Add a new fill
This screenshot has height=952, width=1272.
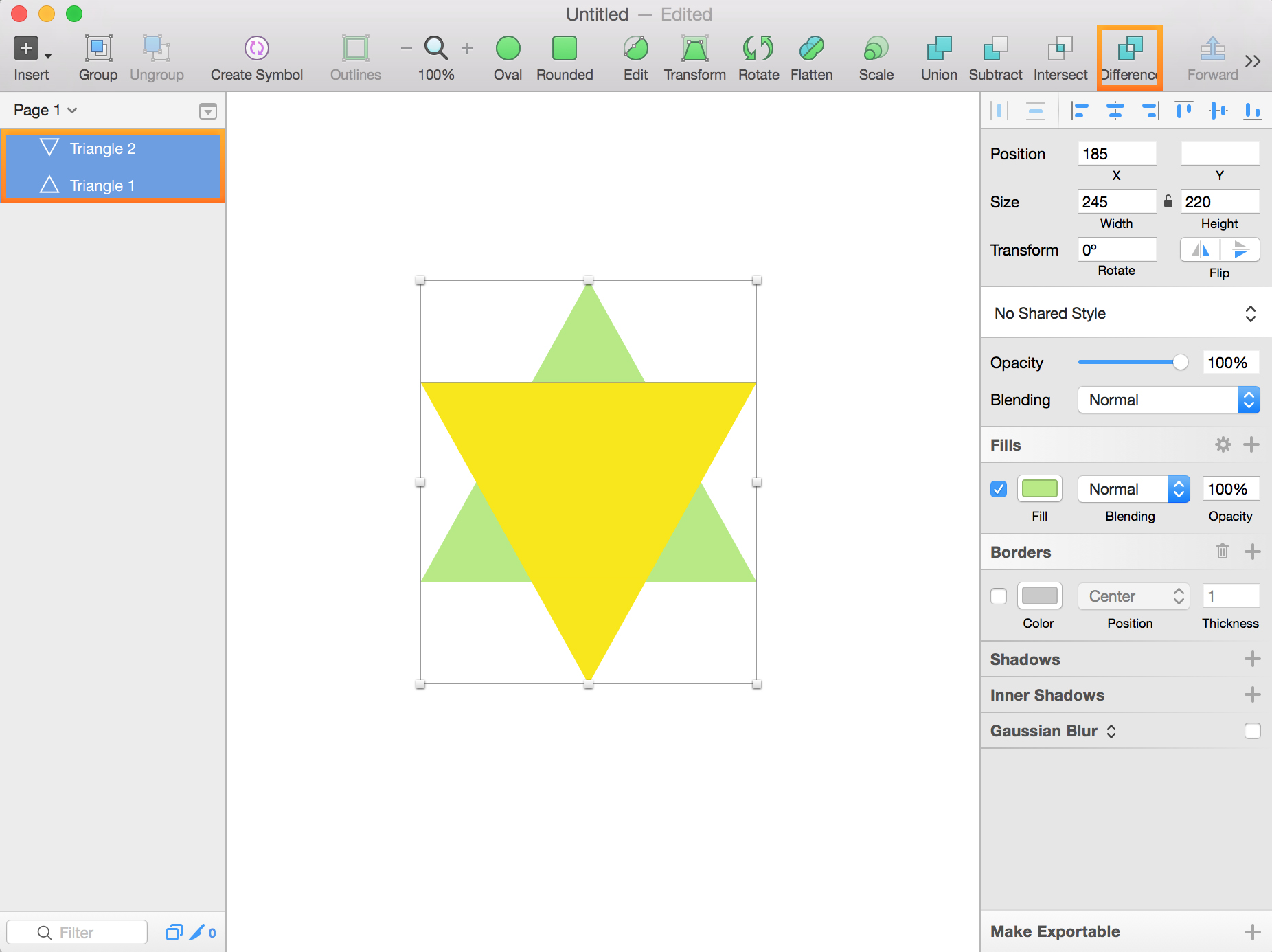pyautogui.click(x=1251, y=444)
